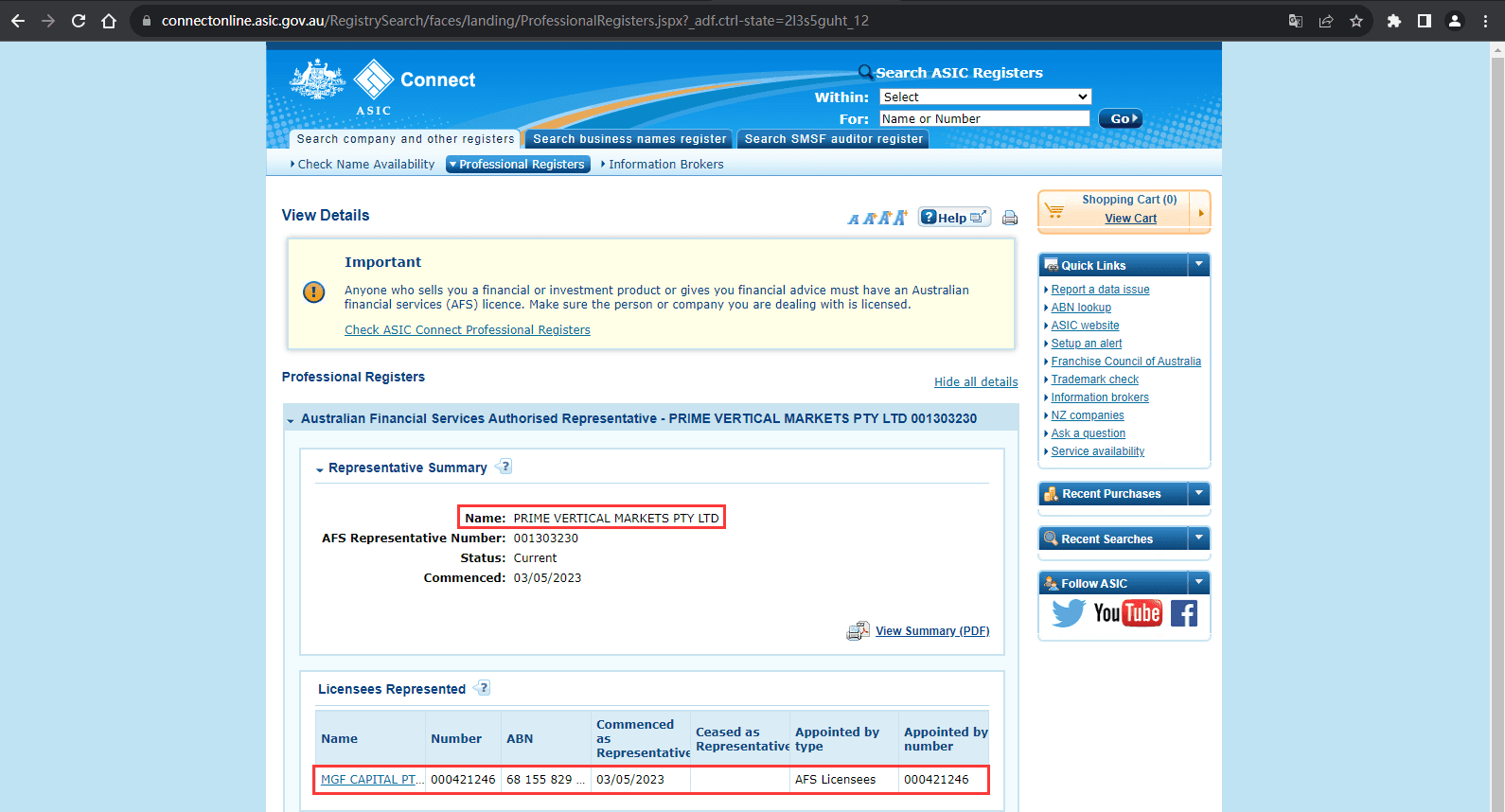Open Franchise Council of Australia link

(1125, 362)
